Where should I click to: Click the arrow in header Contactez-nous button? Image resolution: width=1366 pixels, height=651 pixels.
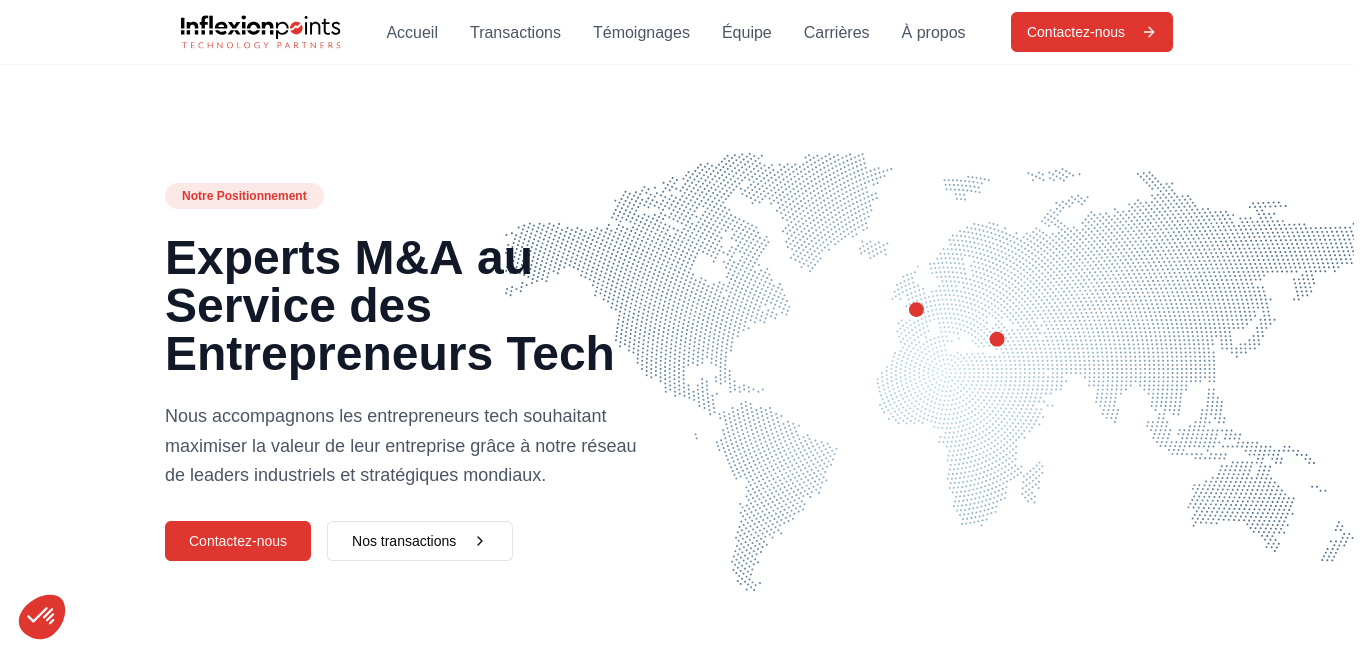click(x=1149, y=32)
